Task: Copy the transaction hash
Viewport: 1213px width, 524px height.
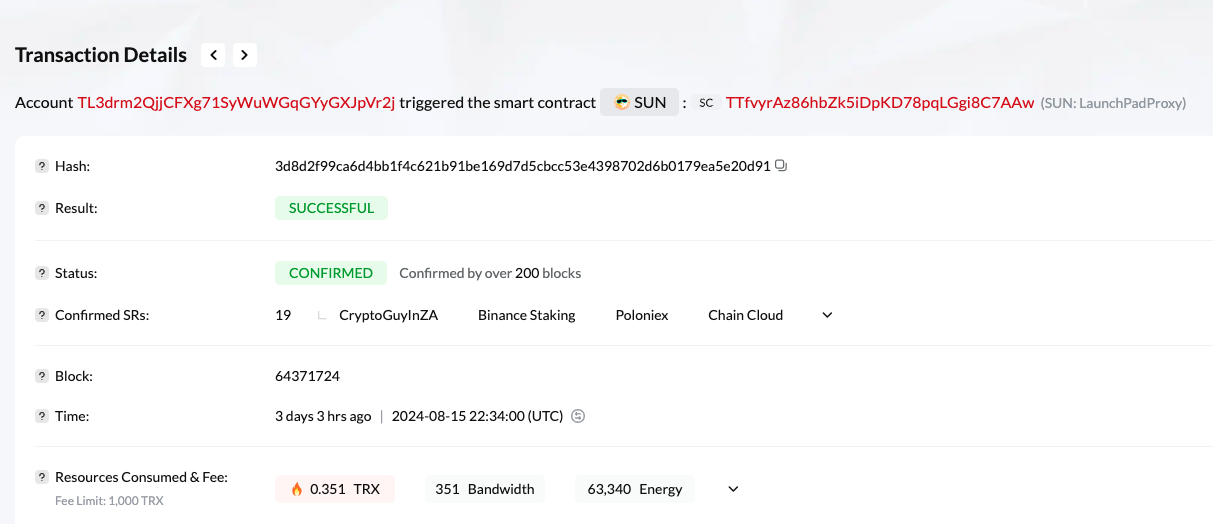Action: [x=781, y=166]
